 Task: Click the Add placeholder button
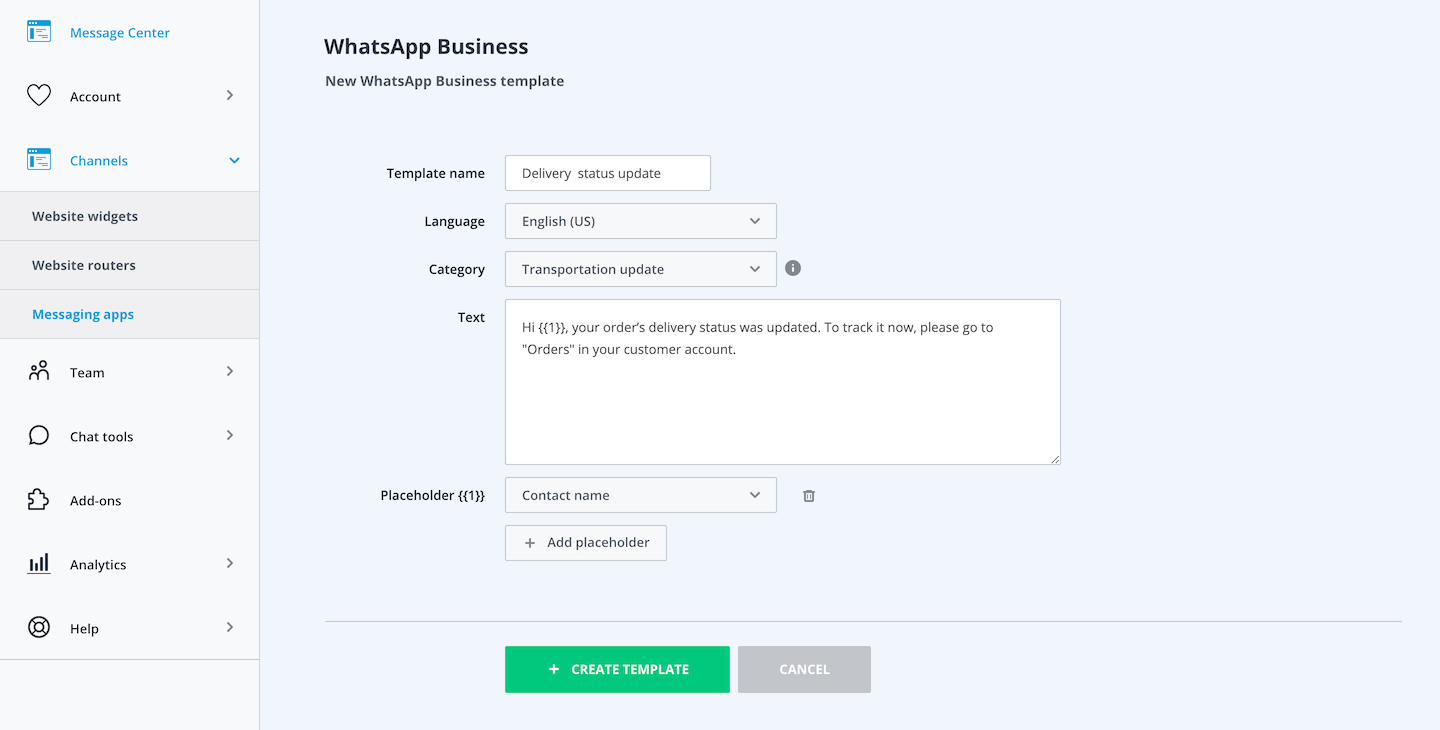(x=586, y=543)
